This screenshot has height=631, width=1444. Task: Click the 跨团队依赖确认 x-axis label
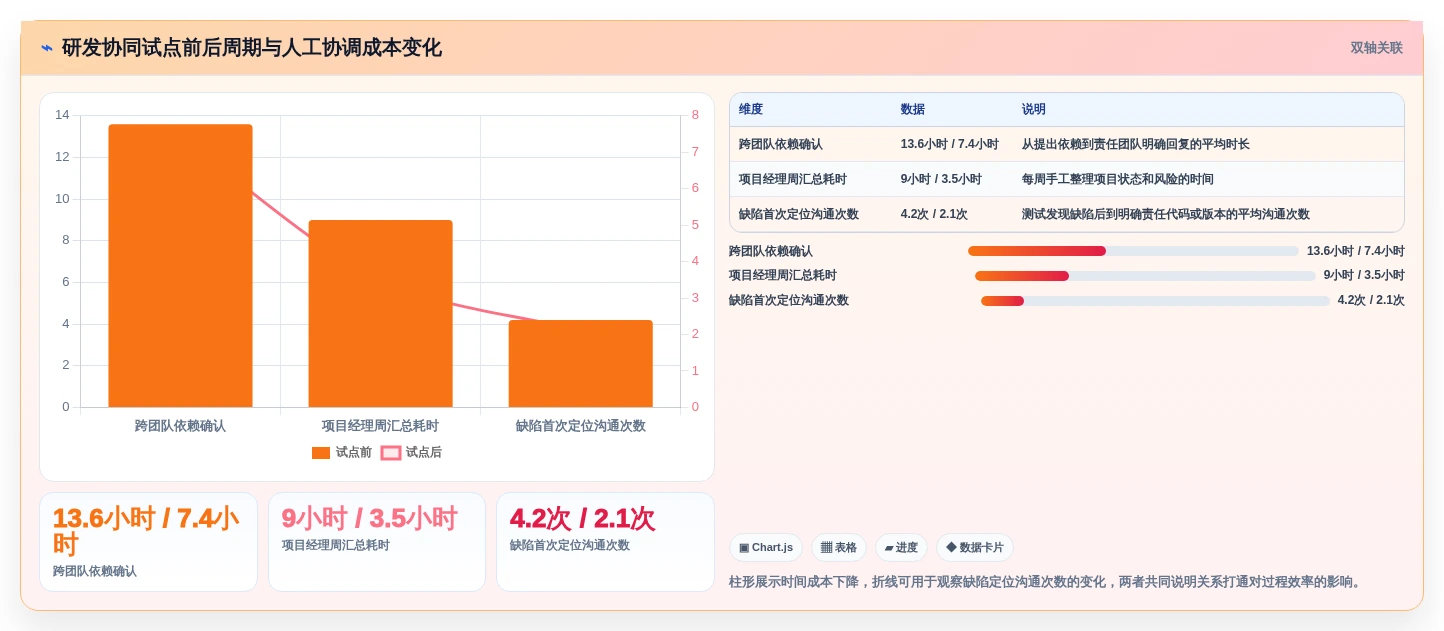tap(180, 426)
